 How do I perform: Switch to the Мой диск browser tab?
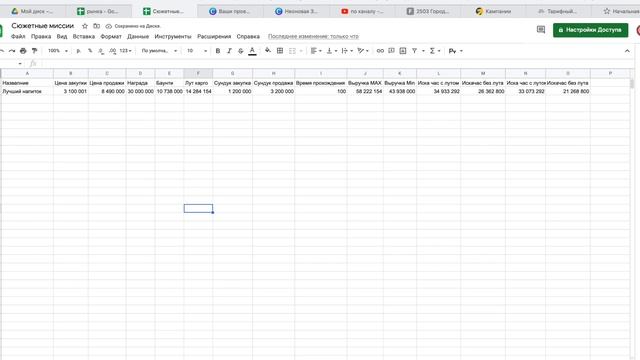coord(33,11)
